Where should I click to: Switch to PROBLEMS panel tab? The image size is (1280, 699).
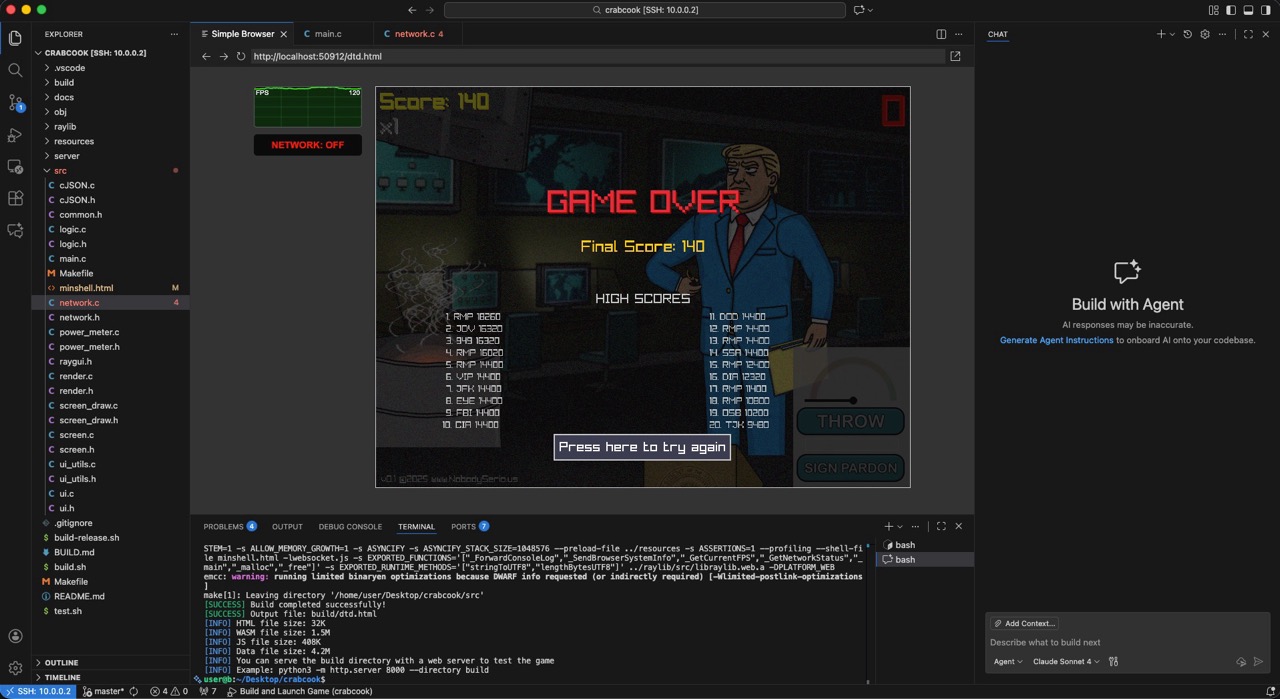pos(230,526)
